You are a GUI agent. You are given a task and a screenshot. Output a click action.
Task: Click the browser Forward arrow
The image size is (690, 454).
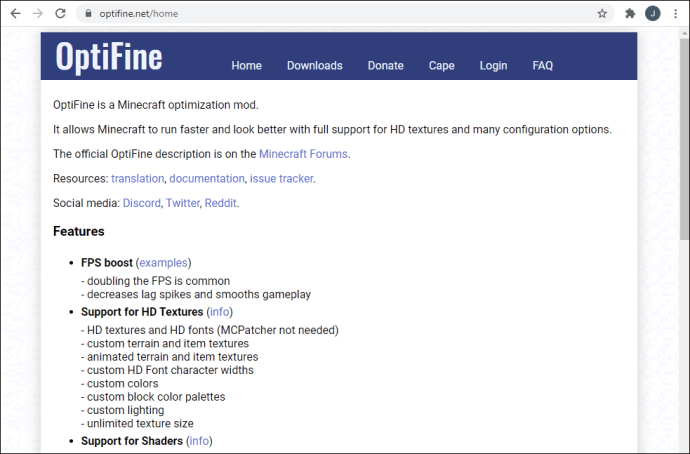(x=37, y=14)
